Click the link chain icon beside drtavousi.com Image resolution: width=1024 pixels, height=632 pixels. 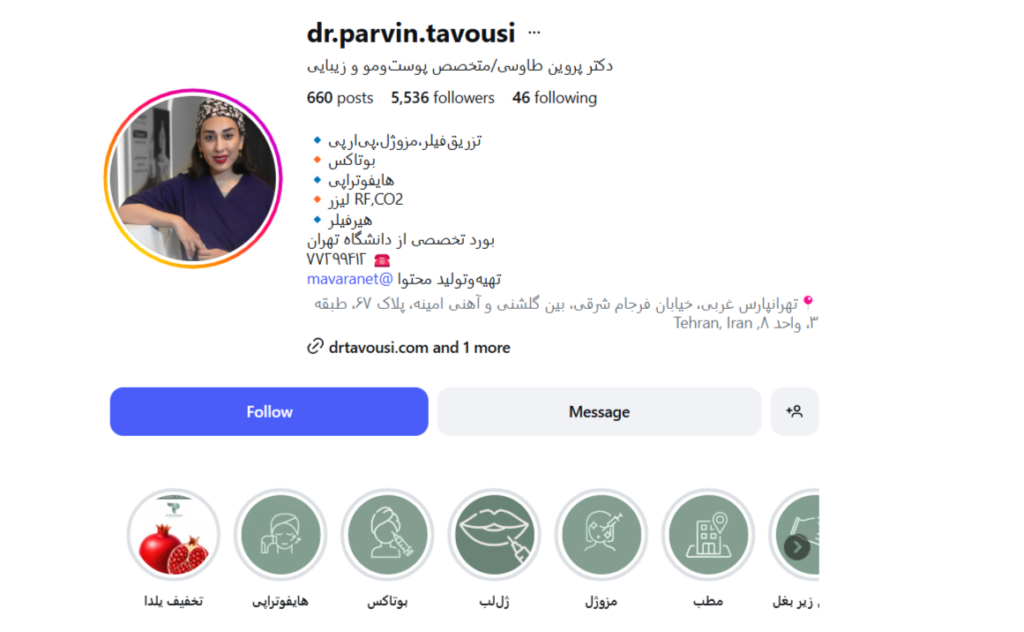315,347
